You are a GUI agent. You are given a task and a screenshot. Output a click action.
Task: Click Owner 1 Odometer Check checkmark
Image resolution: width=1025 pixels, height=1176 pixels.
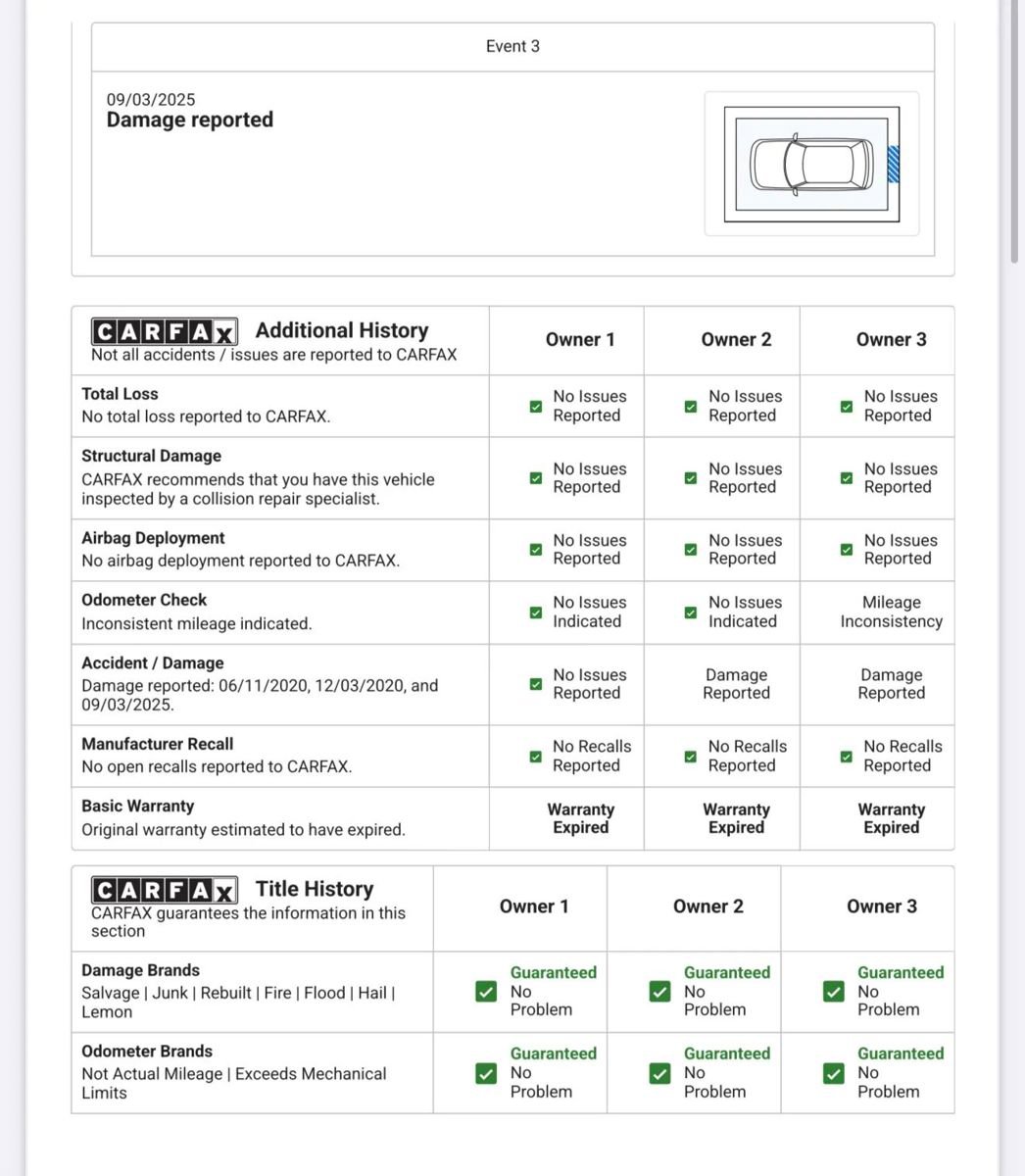[x=535, y=612]
